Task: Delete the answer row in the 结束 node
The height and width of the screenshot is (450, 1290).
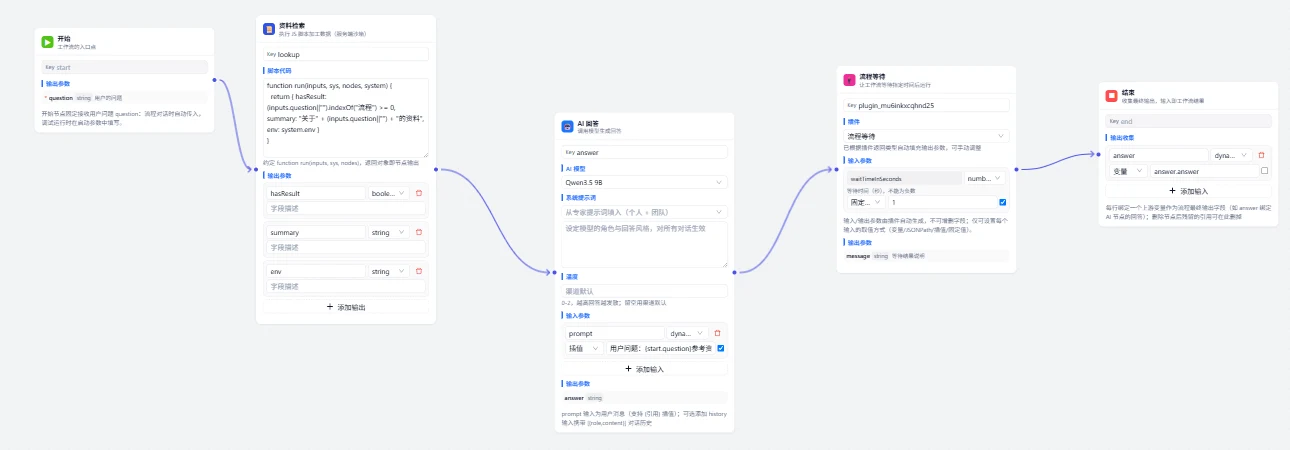Action: click(1261, 155)
